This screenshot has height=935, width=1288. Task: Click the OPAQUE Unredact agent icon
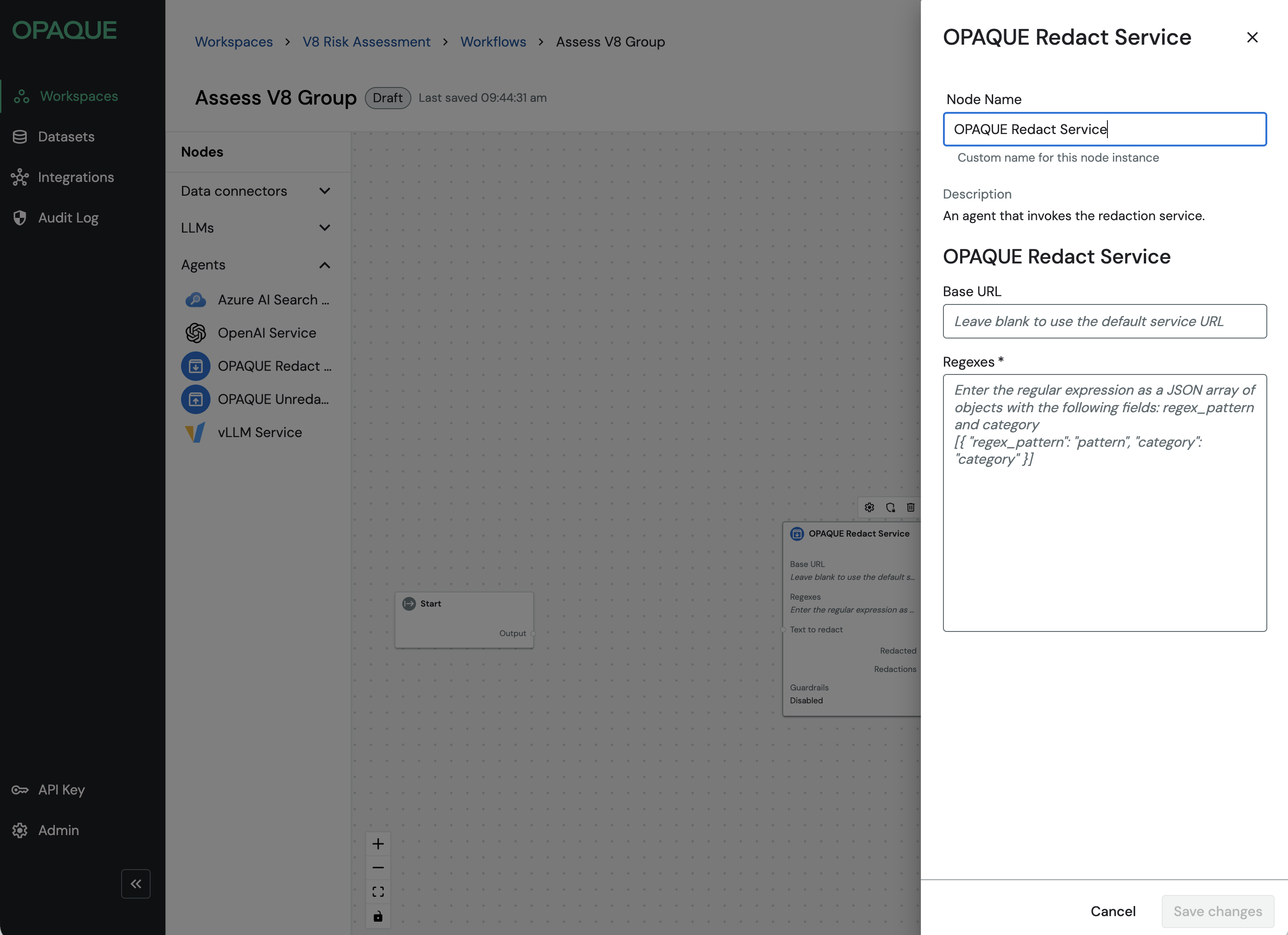195,400
